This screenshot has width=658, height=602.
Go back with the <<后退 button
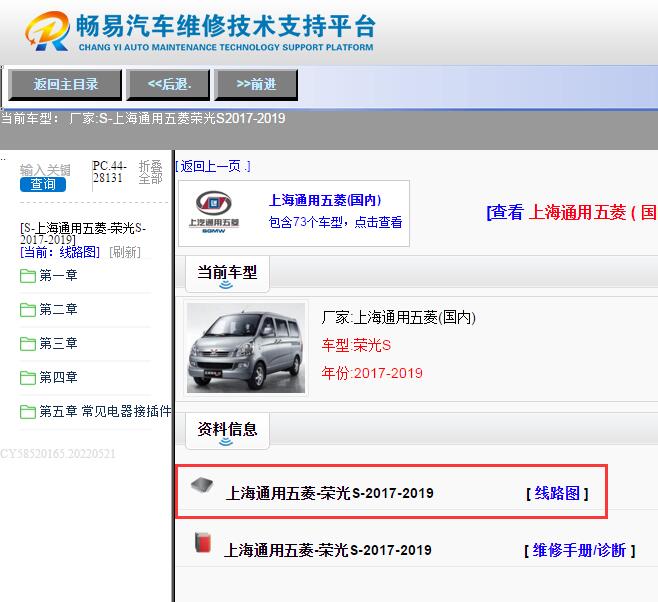click(x=168, y=85)
